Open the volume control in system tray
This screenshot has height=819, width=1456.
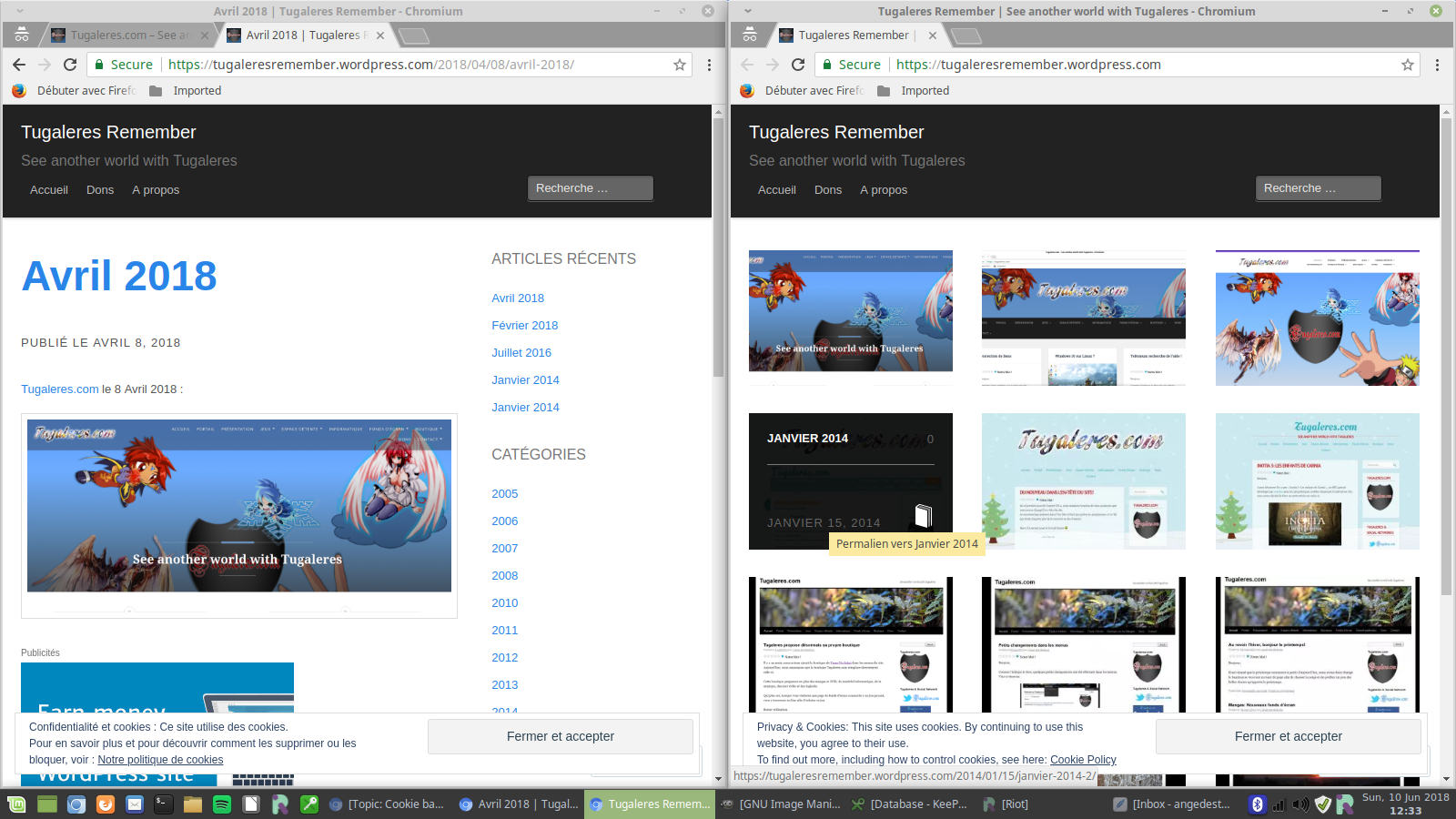1300,804
